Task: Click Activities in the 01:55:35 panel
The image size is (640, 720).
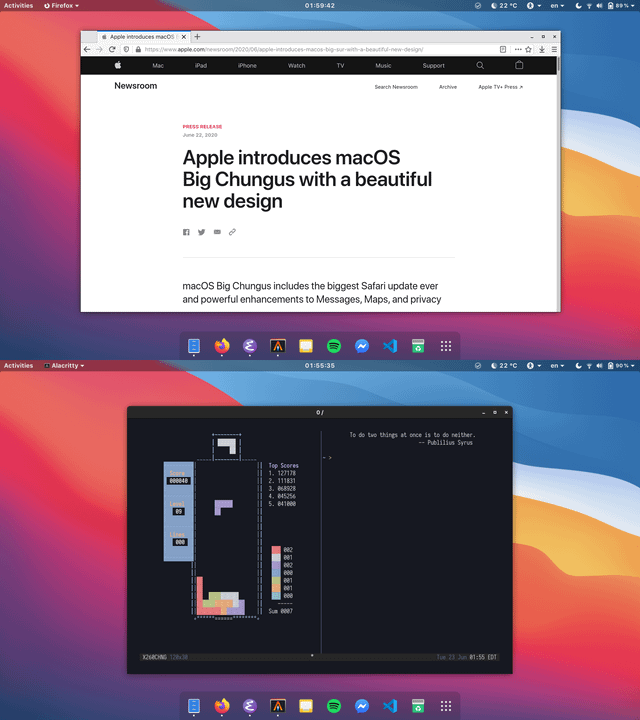Action: click(x=18, y=366)
